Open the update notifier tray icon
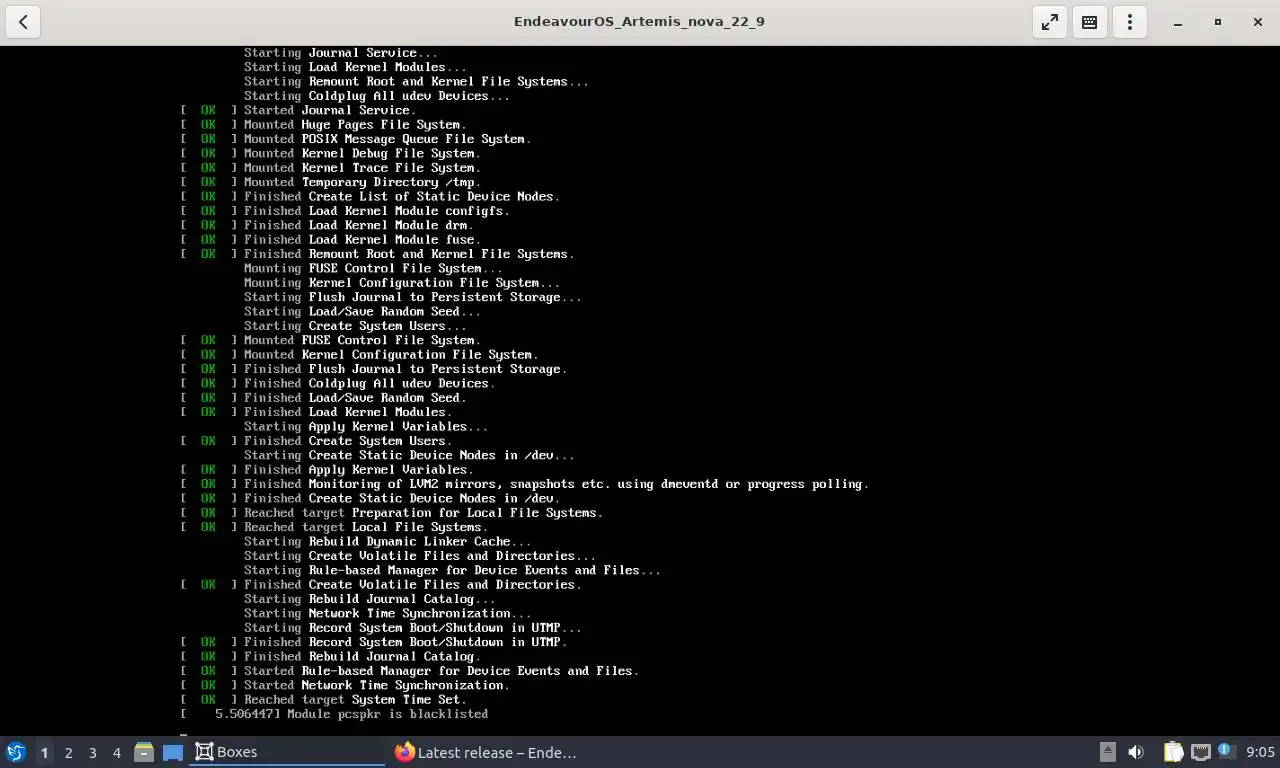The image size is (1280, 768). click(x=1225, y=752)
